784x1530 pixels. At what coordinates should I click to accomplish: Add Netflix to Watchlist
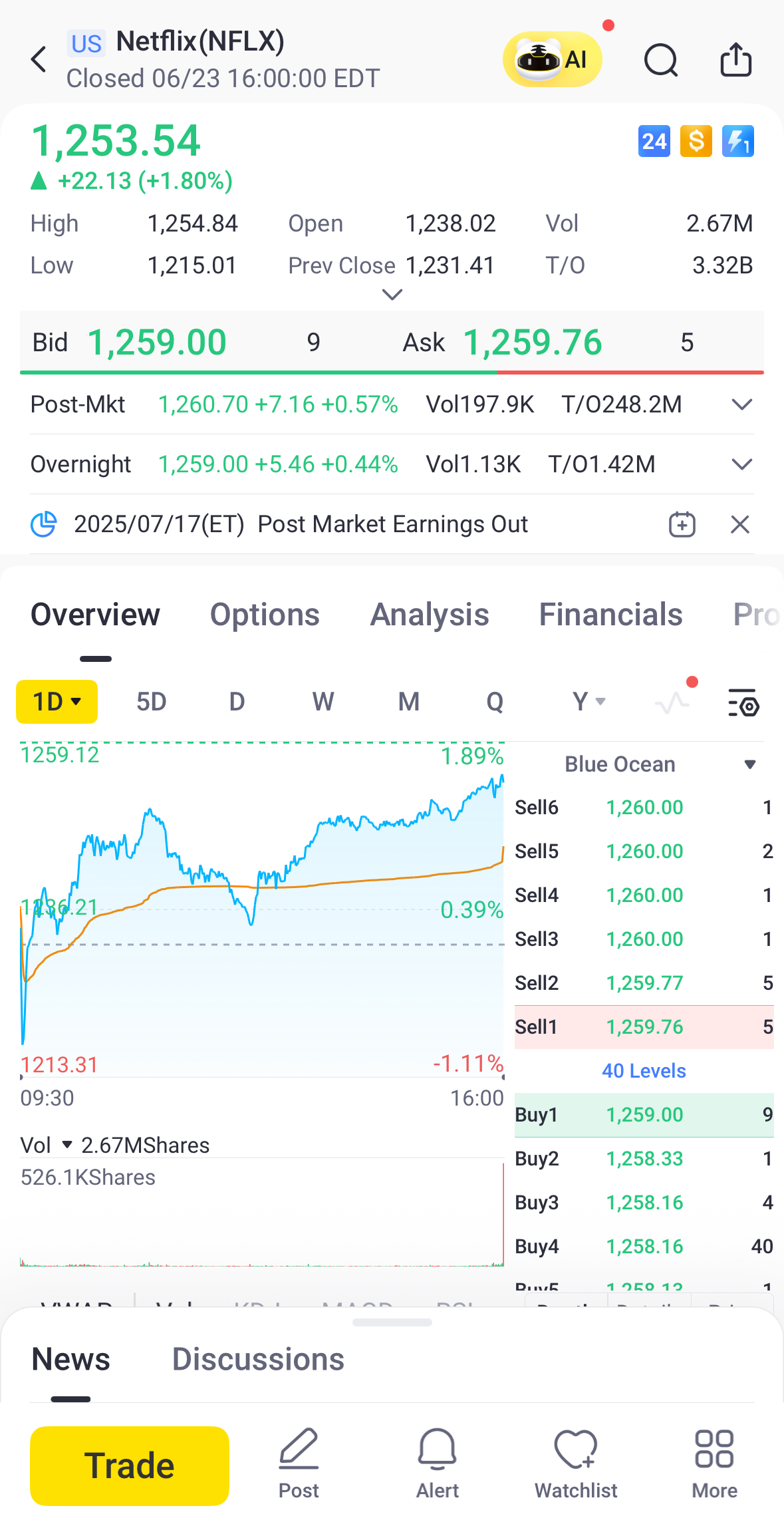pyautogui.click(x=576, y=1463)
